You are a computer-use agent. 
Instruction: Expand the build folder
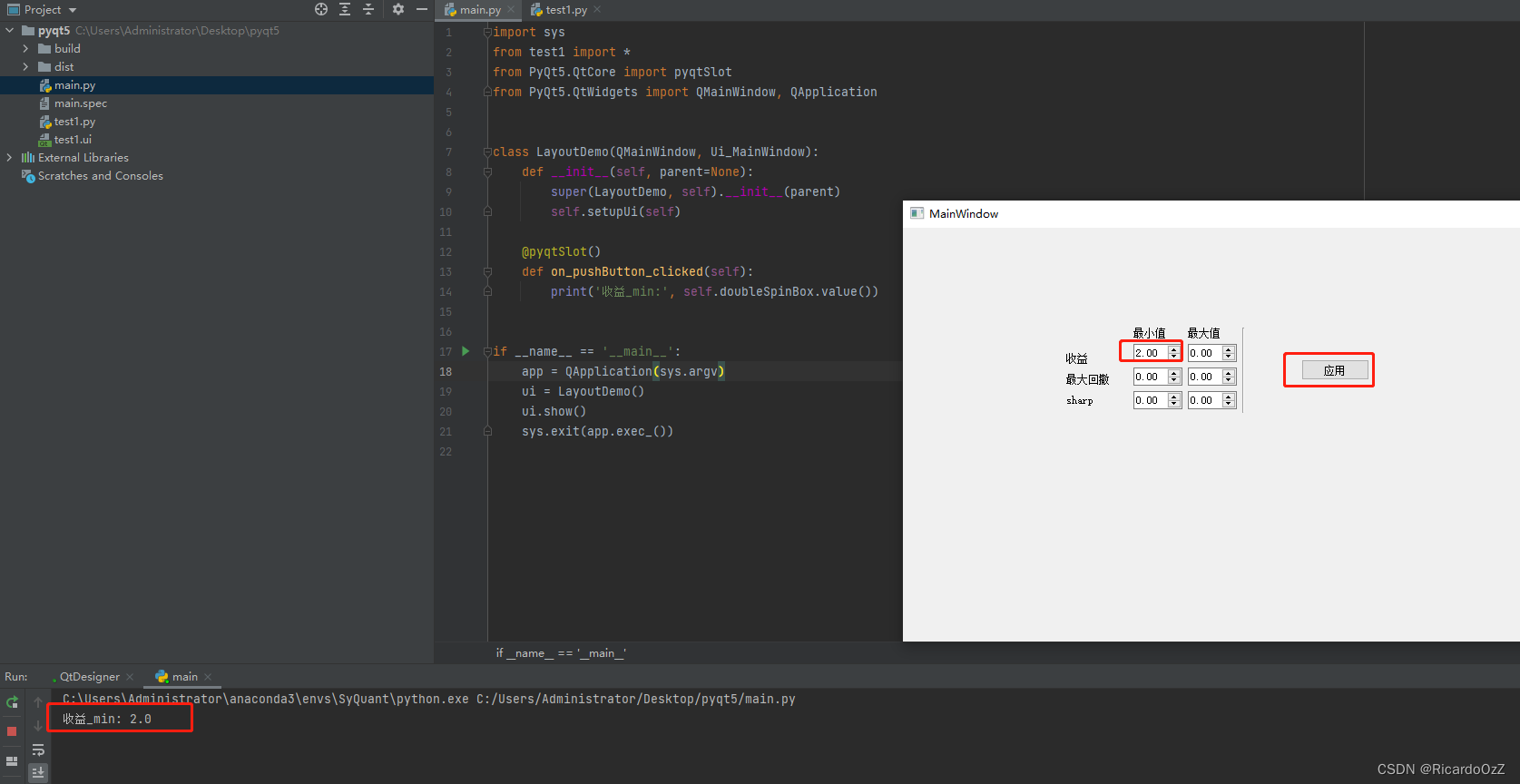click(x=25, y=49)
